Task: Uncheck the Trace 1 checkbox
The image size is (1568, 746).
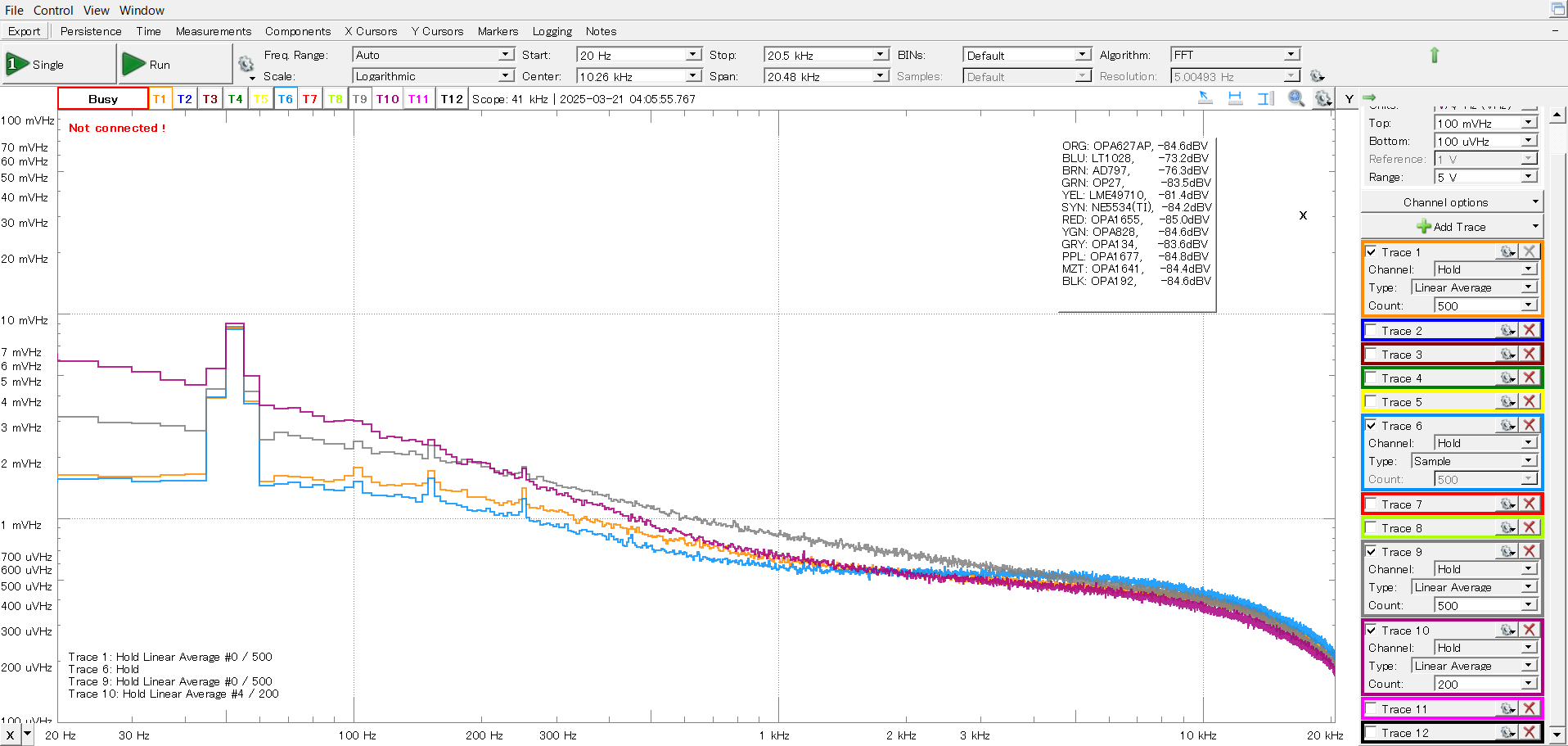Action: [x=1371, y=251]
